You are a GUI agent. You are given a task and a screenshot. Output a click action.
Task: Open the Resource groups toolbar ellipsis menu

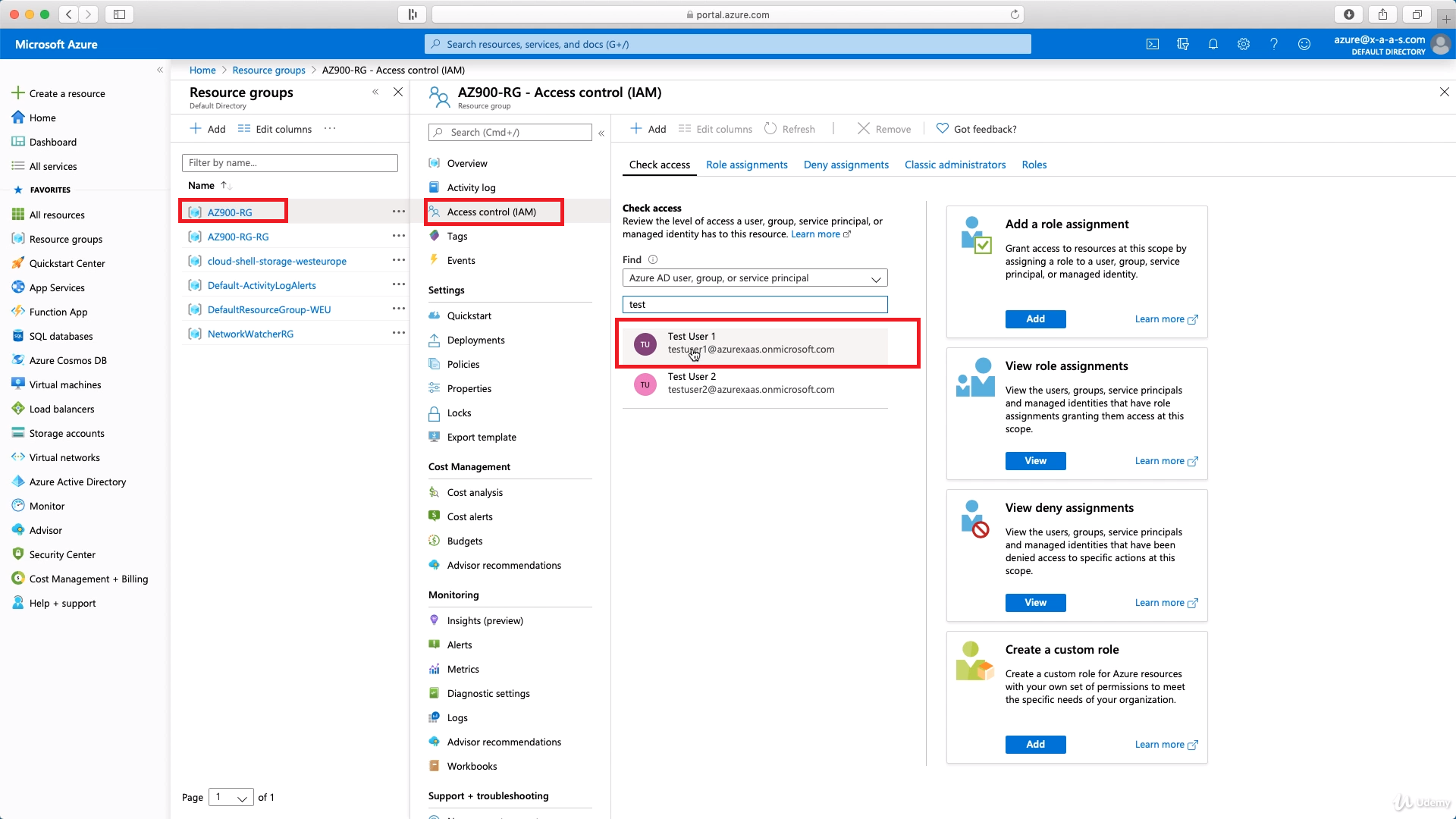tap(330, 128)
